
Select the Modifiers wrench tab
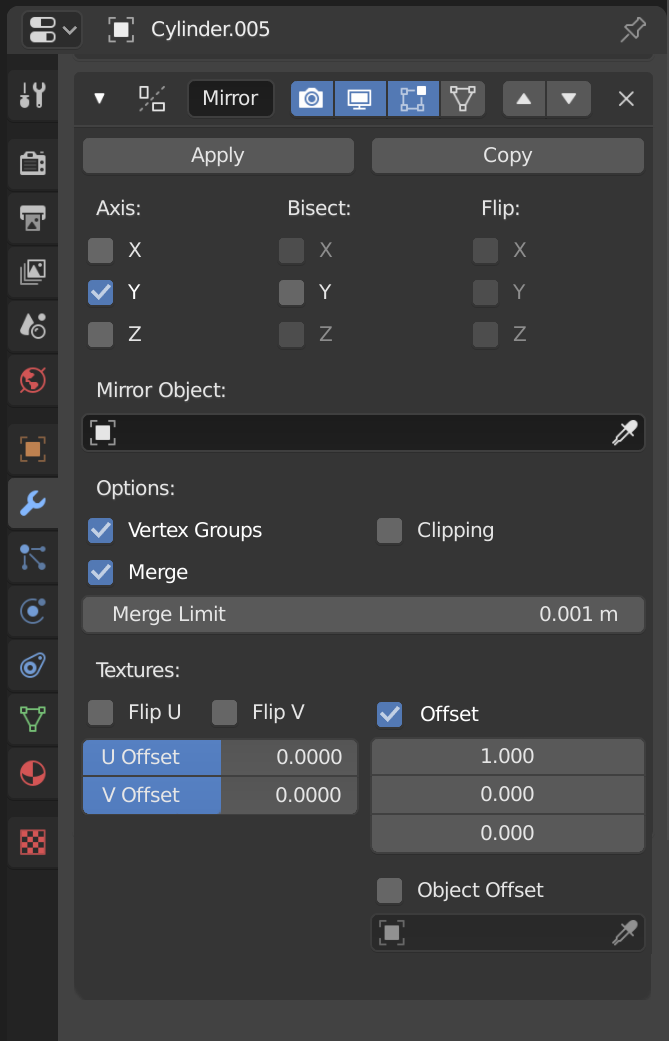(33, 504)
